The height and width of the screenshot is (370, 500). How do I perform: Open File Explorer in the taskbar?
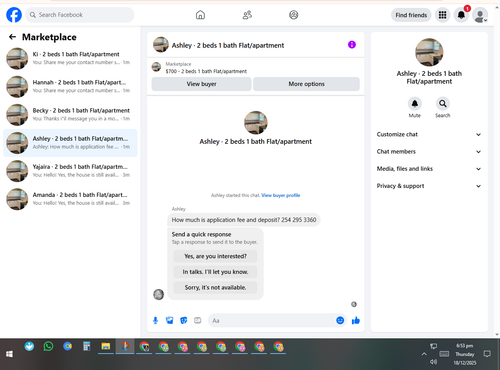pyautogui.click(x=106, y=347)
